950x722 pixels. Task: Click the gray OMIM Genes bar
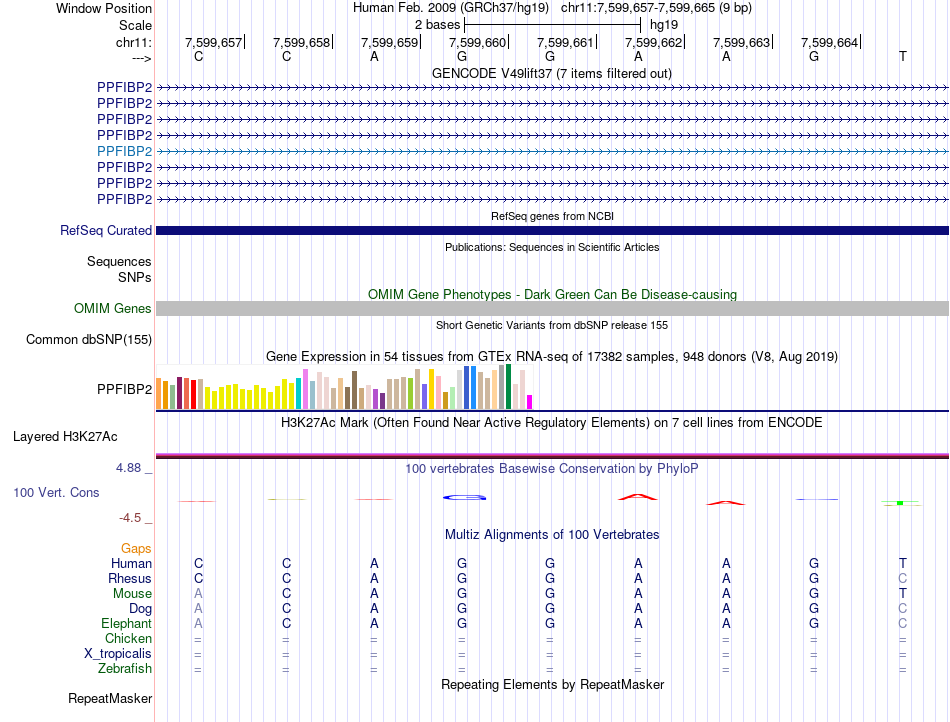click(552, 308)
